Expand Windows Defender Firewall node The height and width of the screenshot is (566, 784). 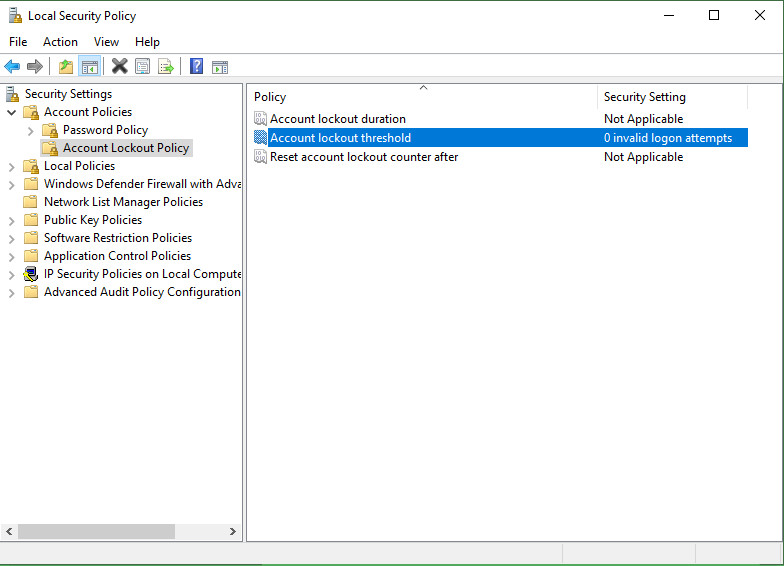[12, 185]
